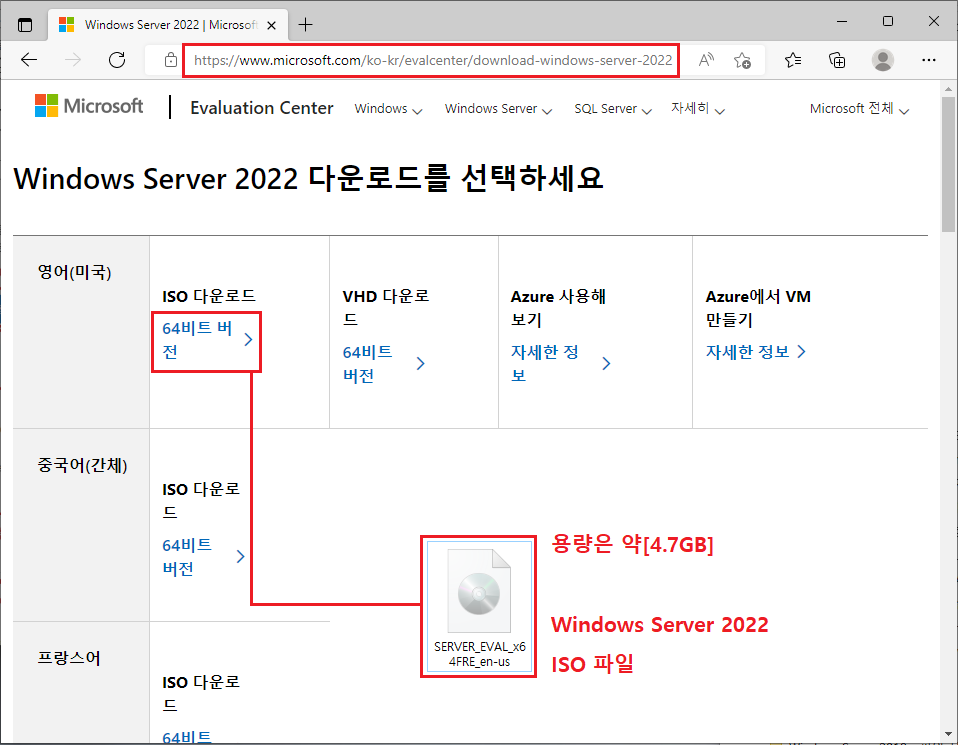Click the Microsoft logo
Screen dimensions: 958x745
click(x=89, y=106)
